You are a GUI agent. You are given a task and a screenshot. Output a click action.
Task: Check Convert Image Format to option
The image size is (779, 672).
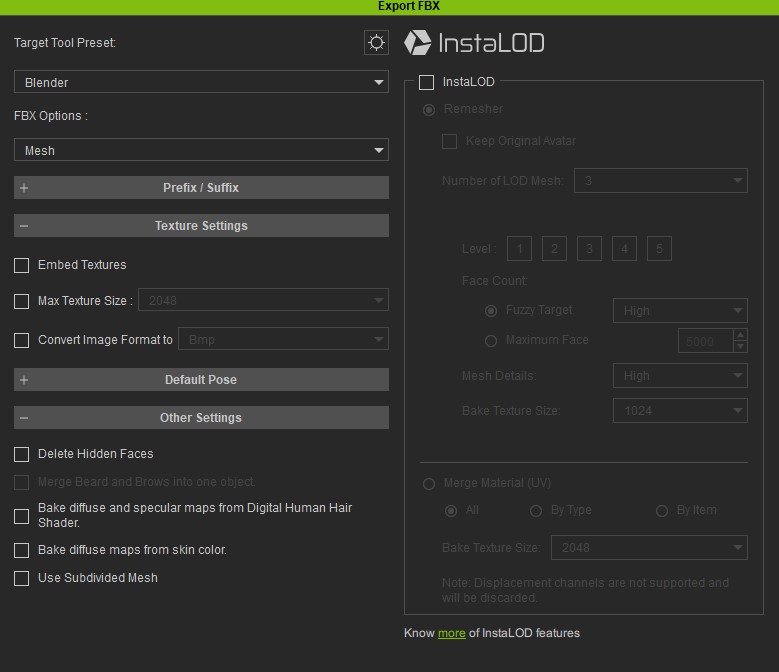coord(22,340)
